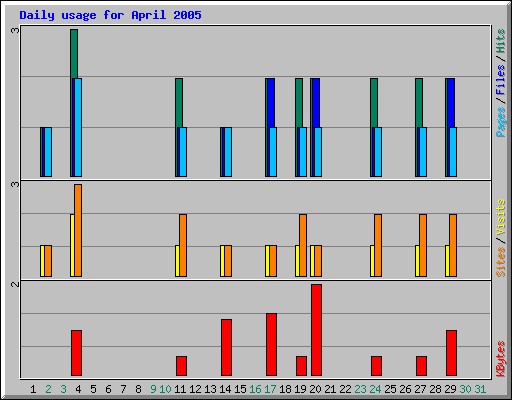512x400 pixels.
Task: Click green day label 30
Action: 465,389
